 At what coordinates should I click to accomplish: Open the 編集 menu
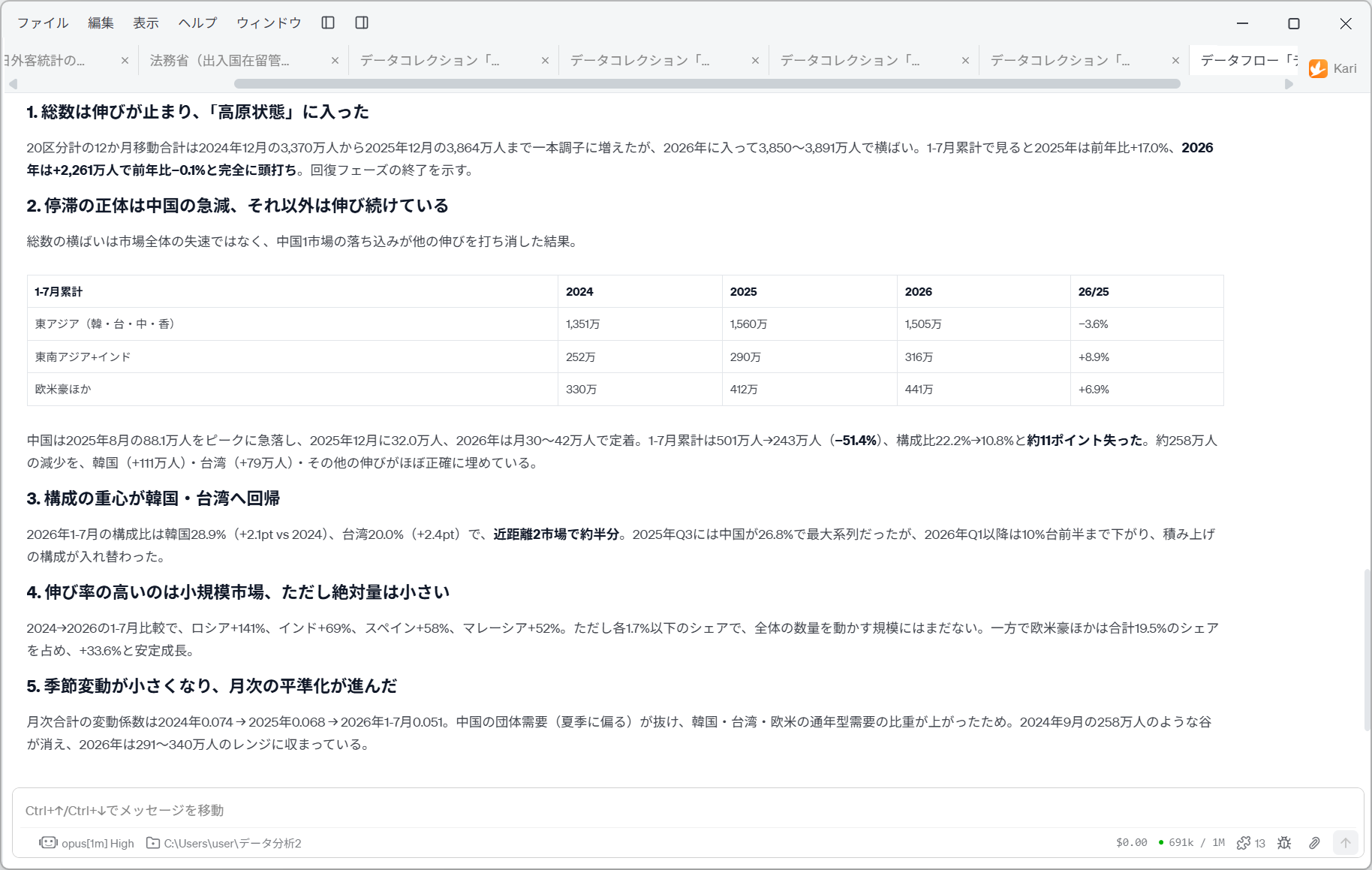pyautogui.click(x=101, y=23)
